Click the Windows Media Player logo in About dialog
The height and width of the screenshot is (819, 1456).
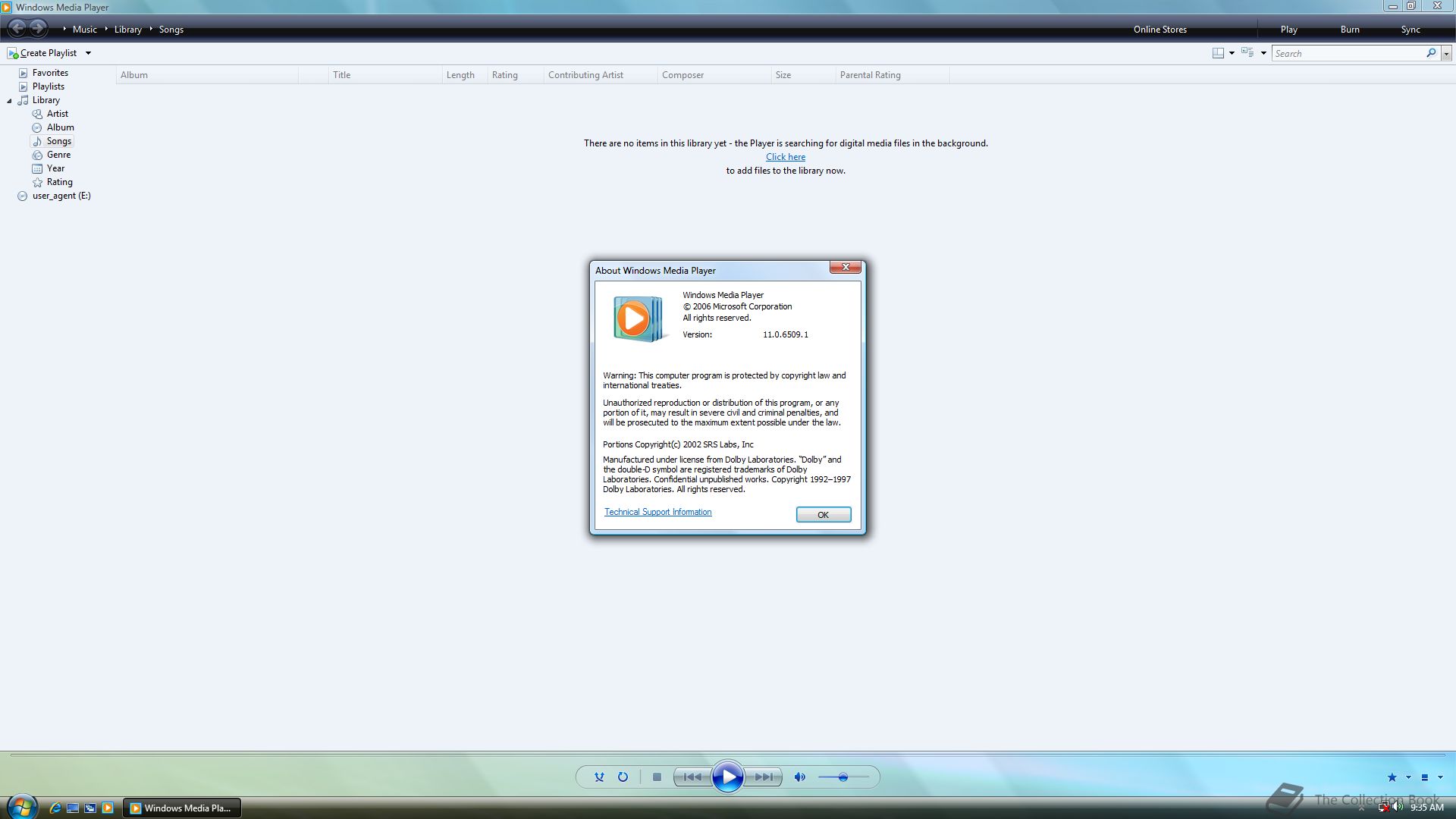point(638,318)
